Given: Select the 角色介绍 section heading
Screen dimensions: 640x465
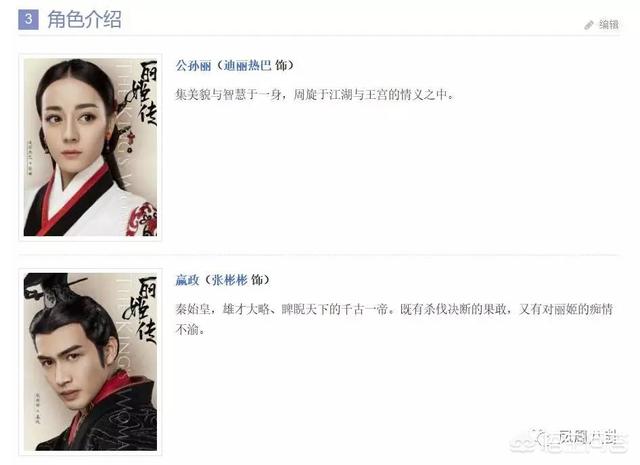Looking at the screenshot, I should click(84, 19).
